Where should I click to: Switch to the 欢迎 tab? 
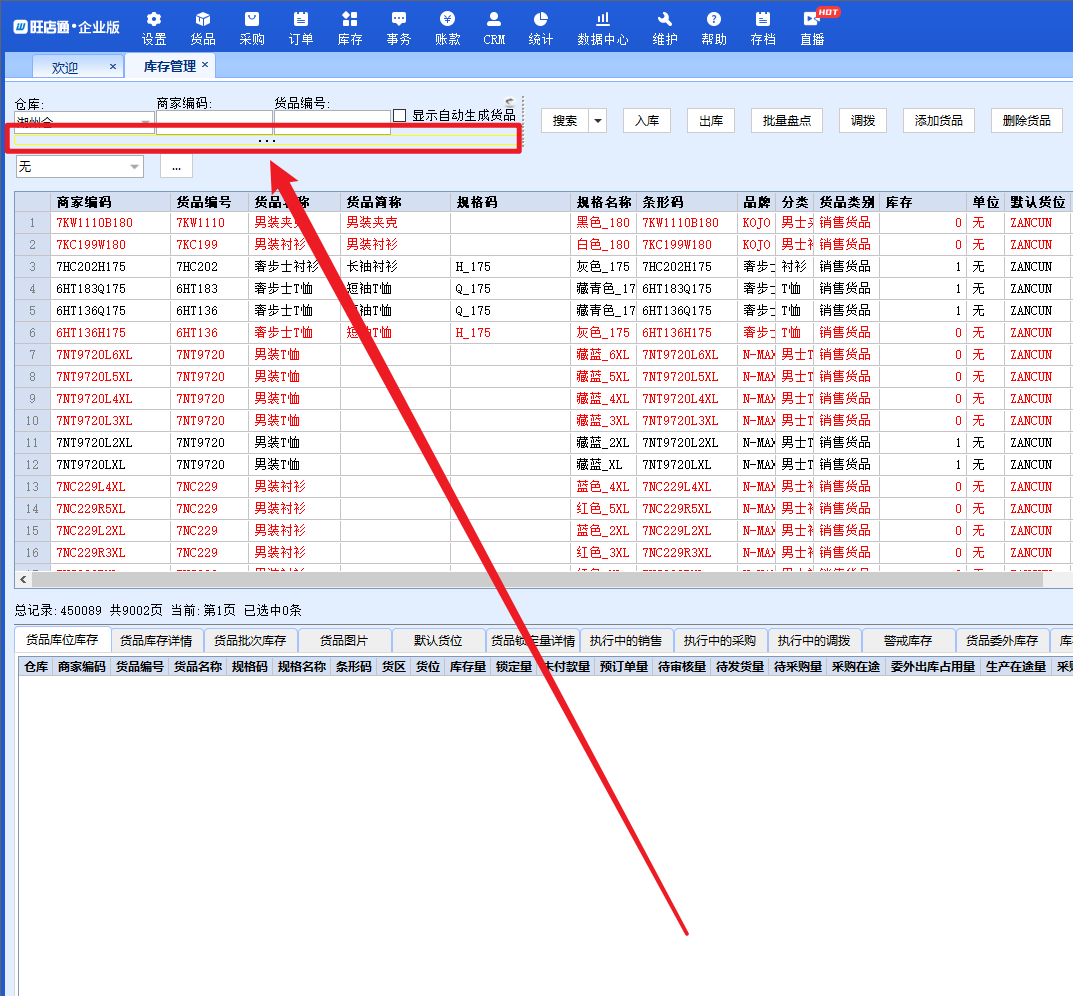click(x=65, y=67)
